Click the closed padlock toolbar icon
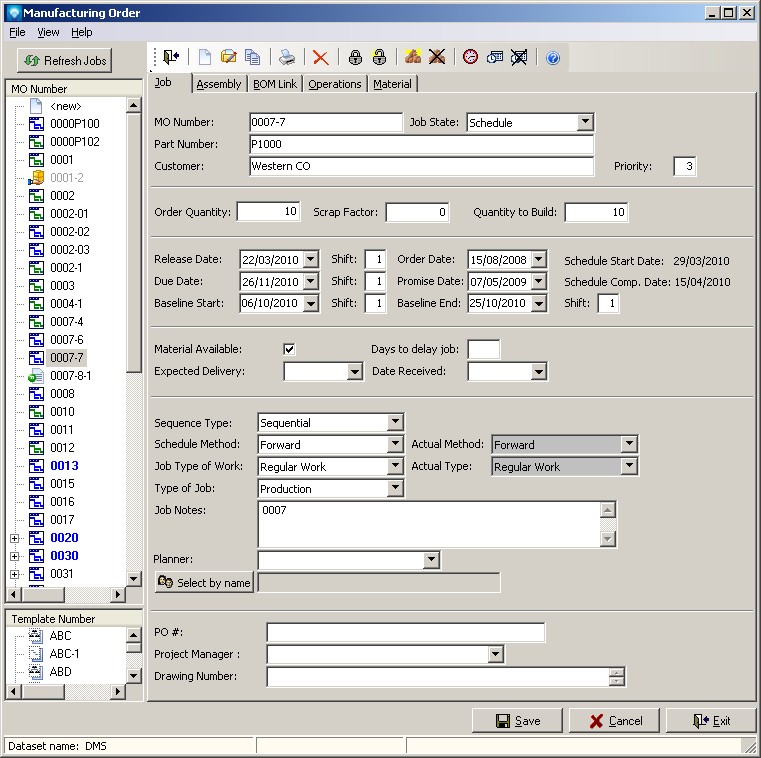Screen dimensions: 761x758 click(x=354, y=58)
